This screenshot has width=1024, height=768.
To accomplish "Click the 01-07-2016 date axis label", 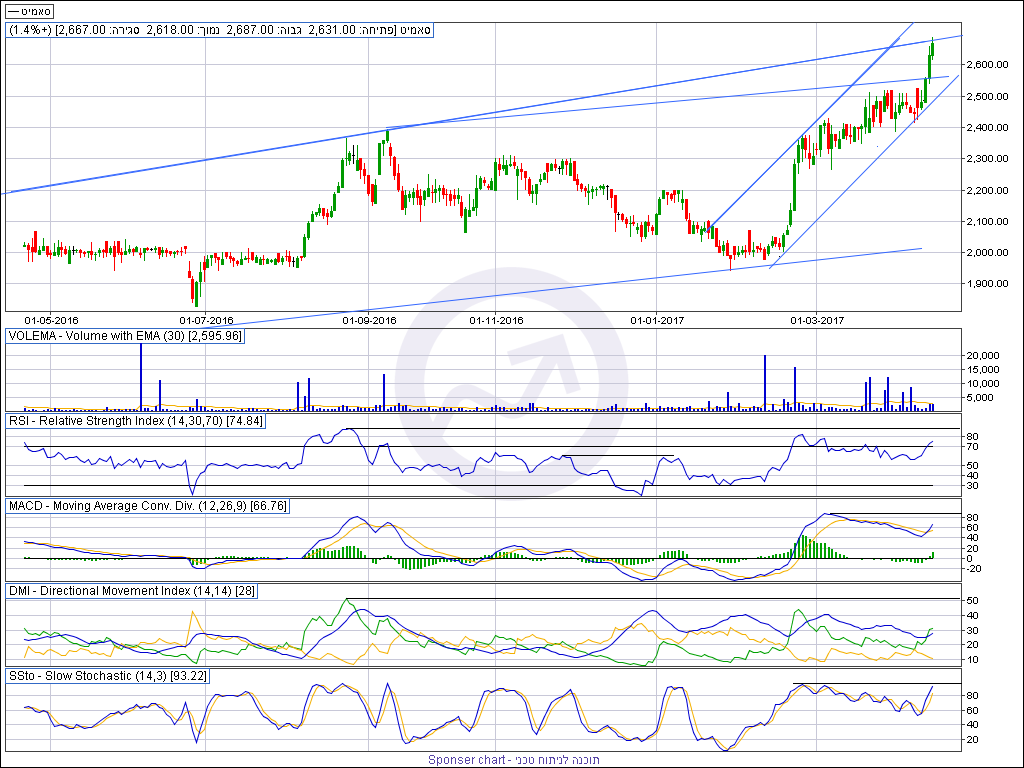I will (206, 321).
